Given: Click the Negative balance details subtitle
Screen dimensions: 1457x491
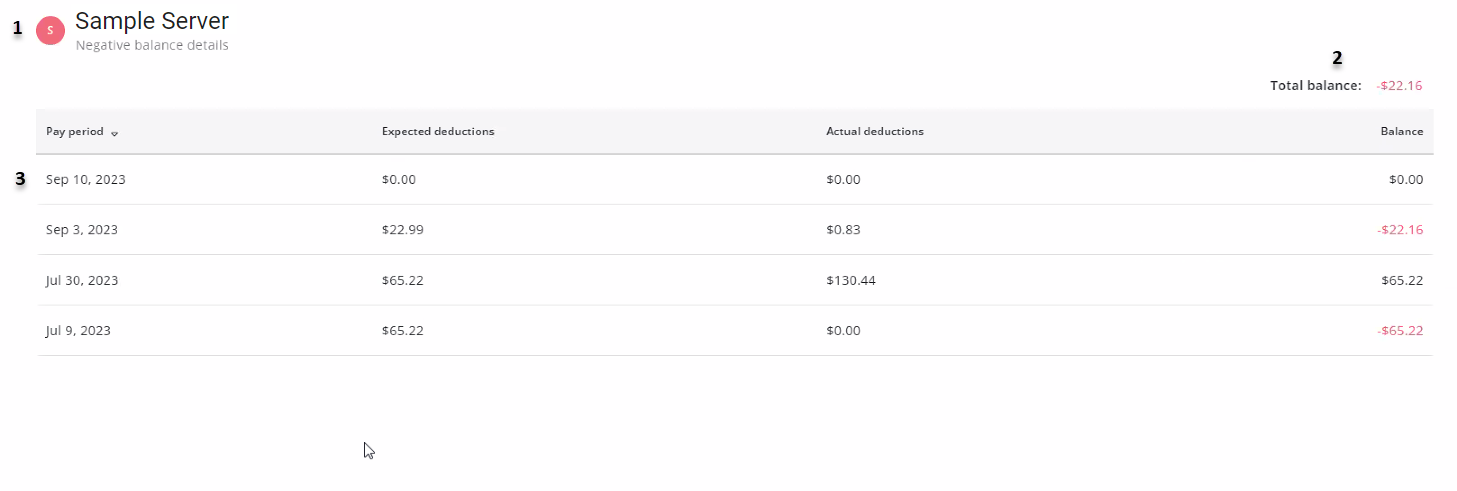Looking at the screenshot, I should (x=152, y=45).
